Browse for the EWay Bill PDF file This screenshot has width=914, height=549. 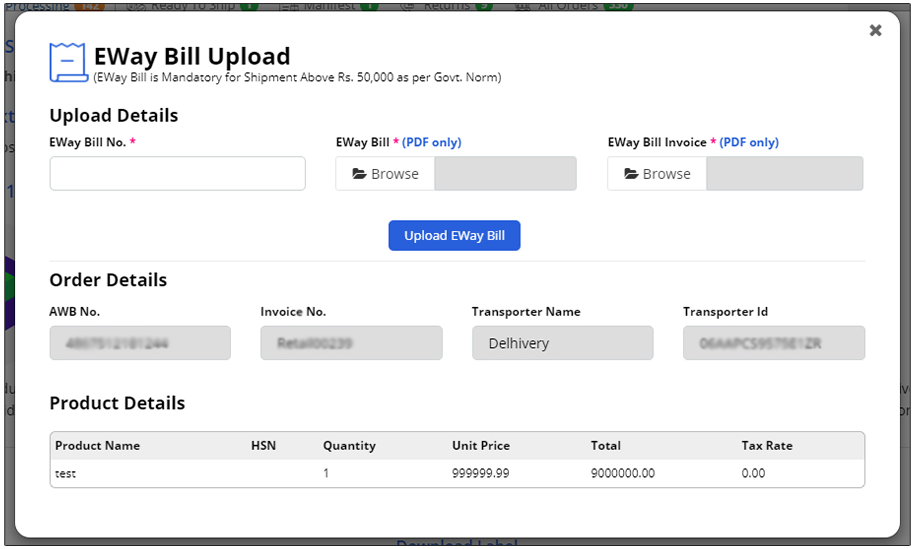[x=385, y=174]
